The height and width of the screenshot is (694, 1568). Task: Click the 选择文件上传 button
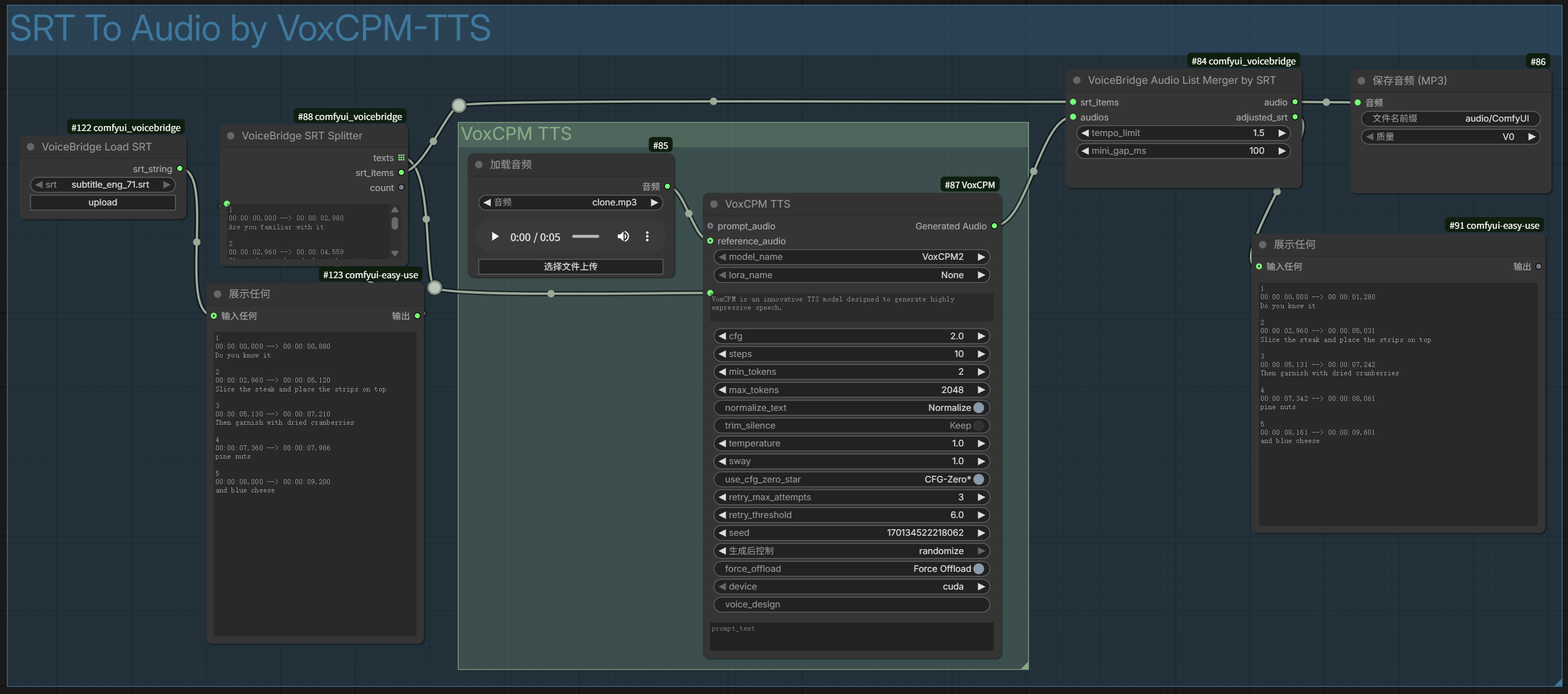pyautogui.click(x=570, y=266)
